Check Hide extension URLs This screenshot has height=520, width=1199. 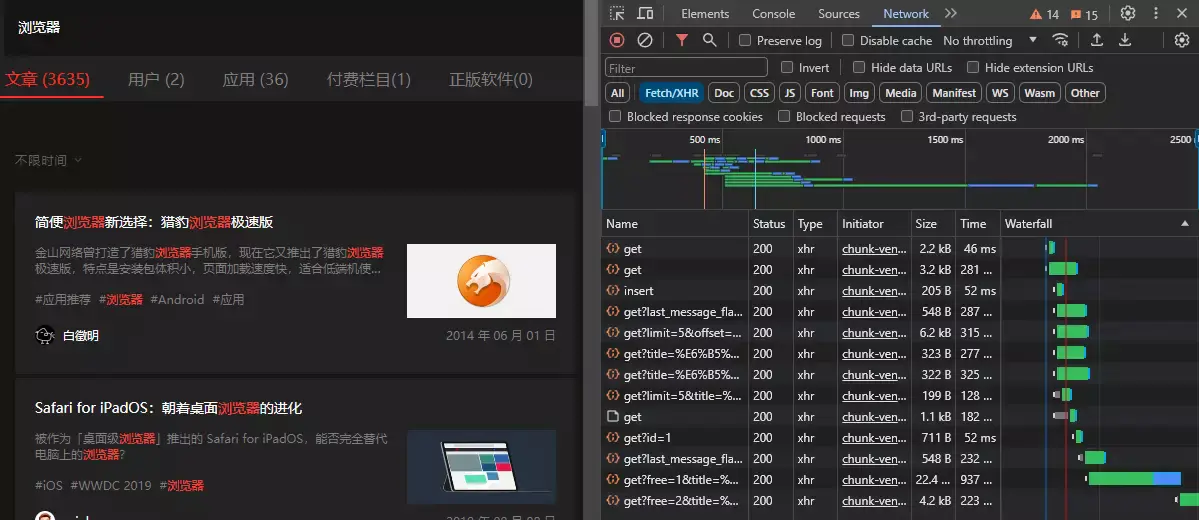[x=973, y=67]
